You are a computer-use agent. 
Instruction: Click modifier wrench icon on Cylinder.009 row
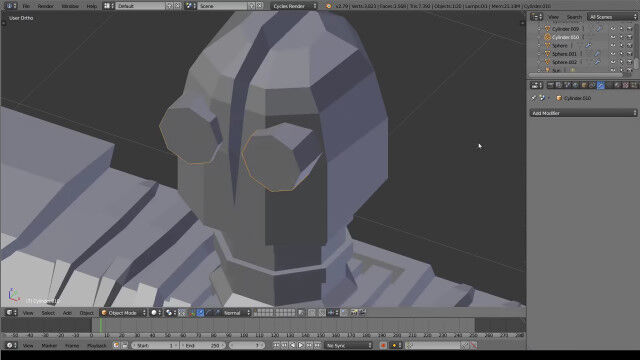(x=598, y=29)
